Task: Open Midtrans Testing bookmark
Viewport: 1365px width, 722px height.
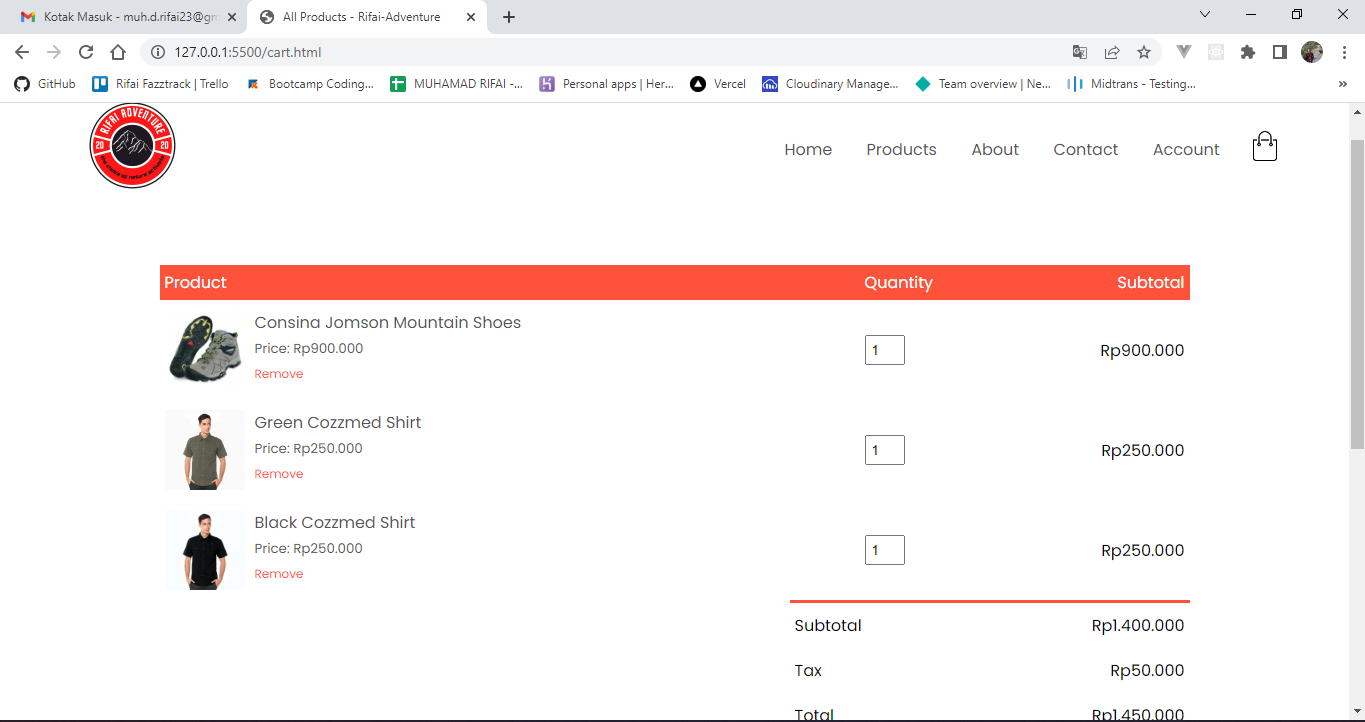Action: (1131, 84)
